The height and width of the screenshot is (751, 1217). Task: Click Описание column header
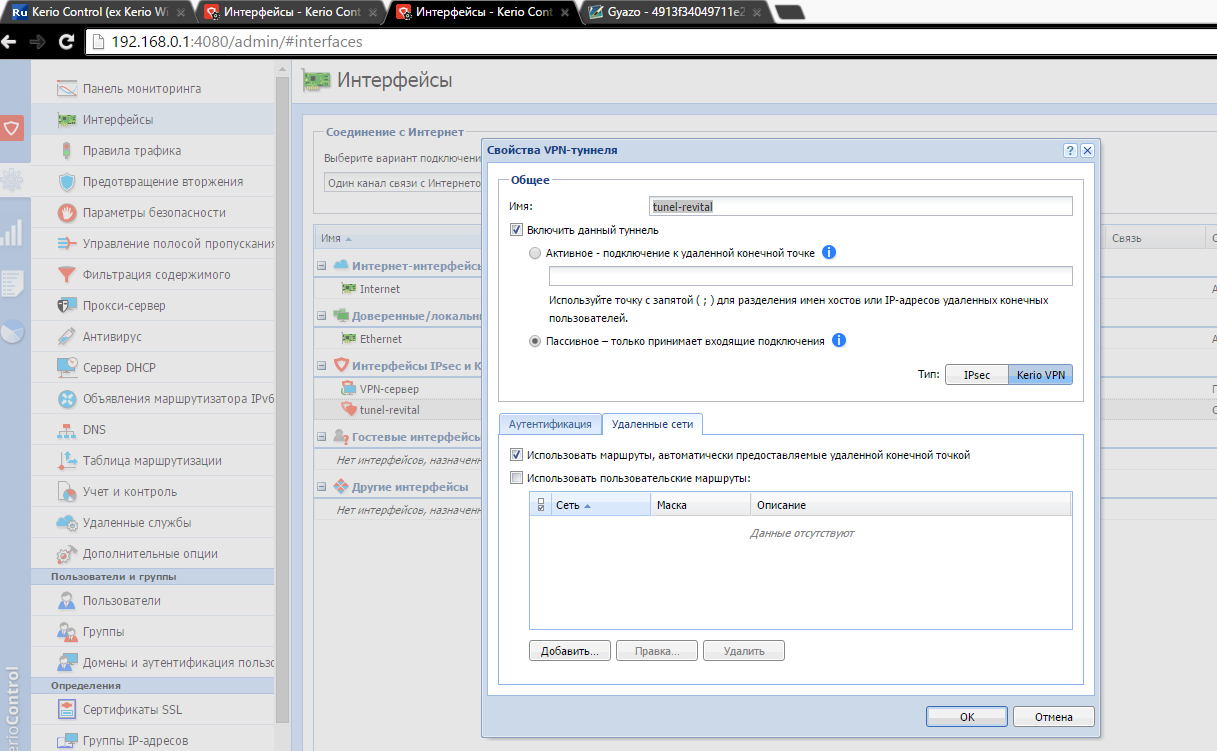pyautogui.click(x=910, y=505)
